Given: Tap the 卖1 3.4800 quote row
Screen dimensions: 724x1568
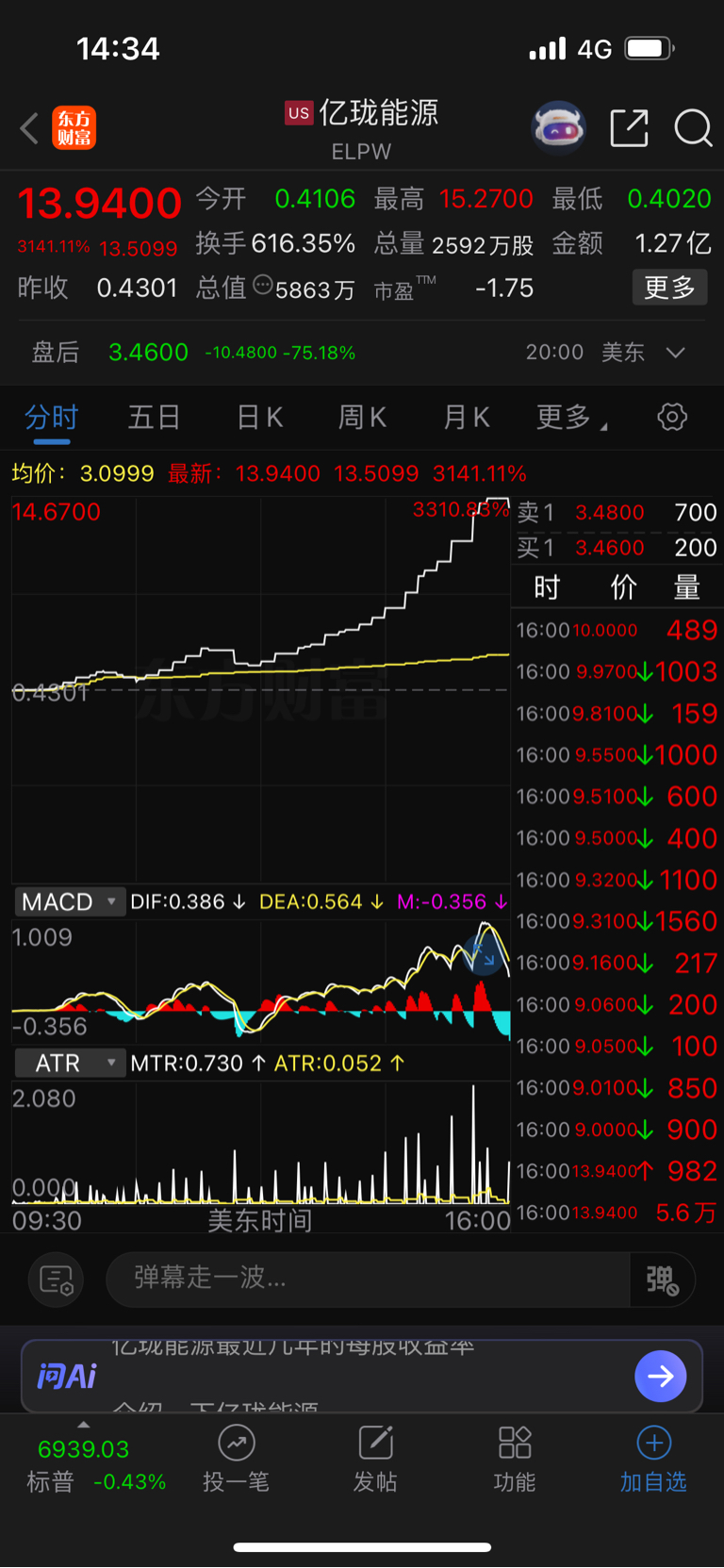Looking at the screenshot, I should point(617,513).
